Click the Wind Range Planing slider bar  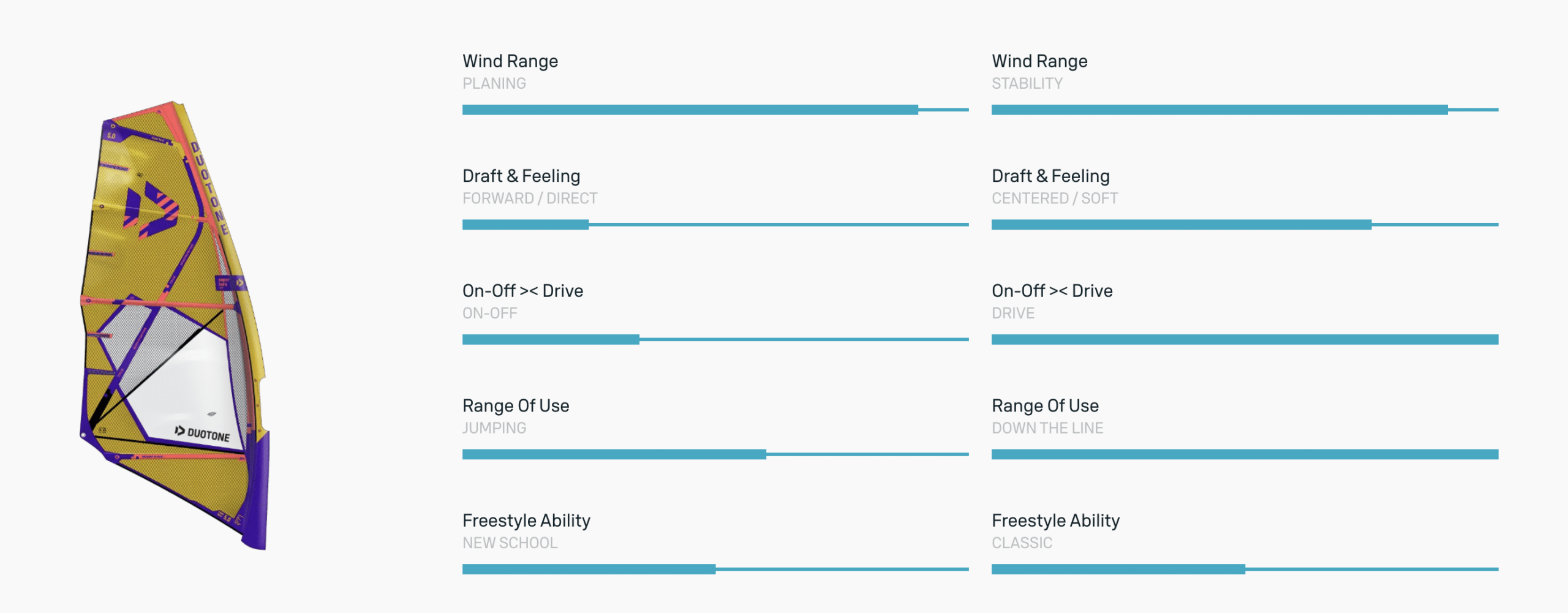(715, 110)
